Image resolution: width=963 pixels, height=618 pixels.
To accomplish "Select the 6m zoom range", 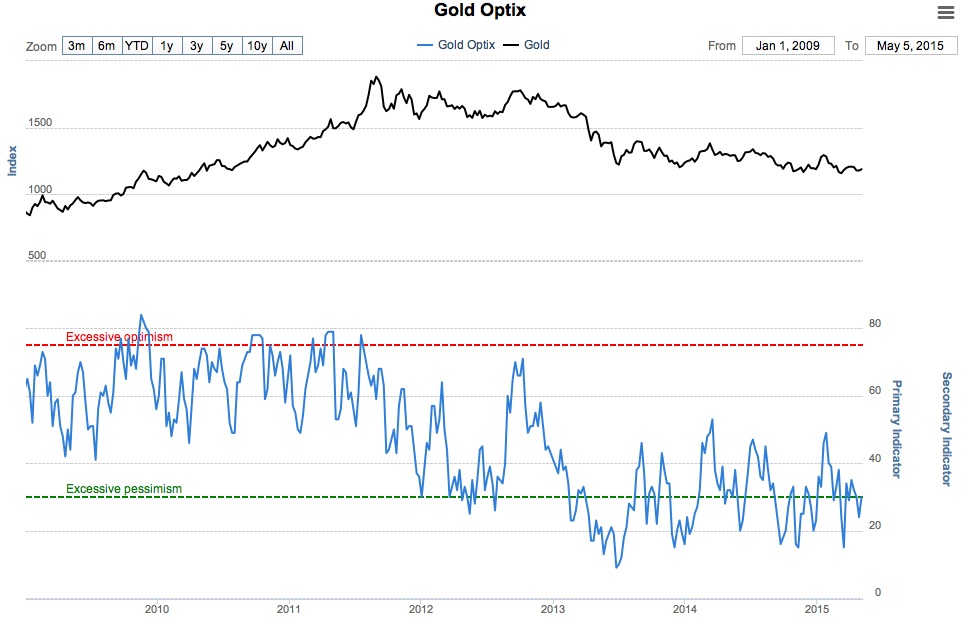I will (x=106, y=46).
